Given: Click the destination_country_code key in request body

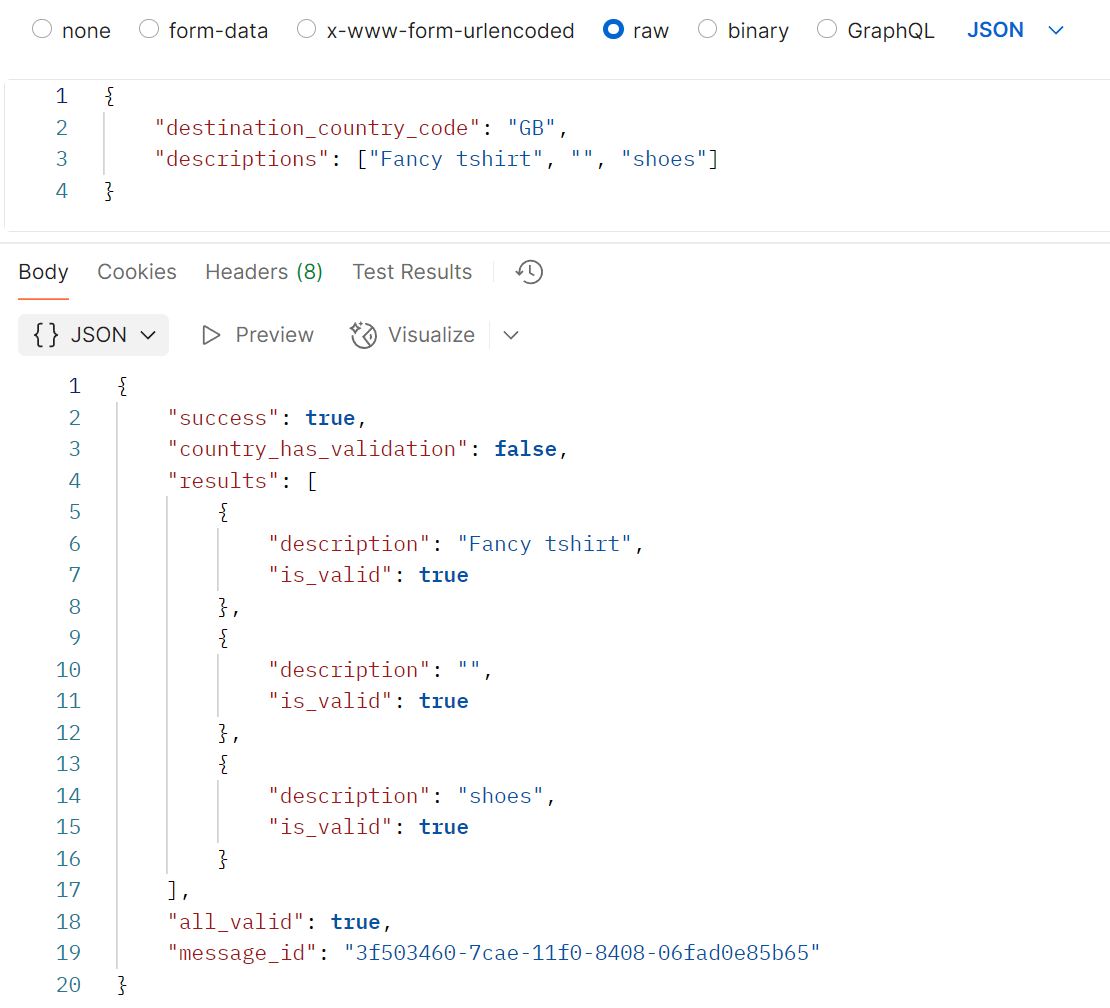Looking at the screenshot, I should click(317, 128).
